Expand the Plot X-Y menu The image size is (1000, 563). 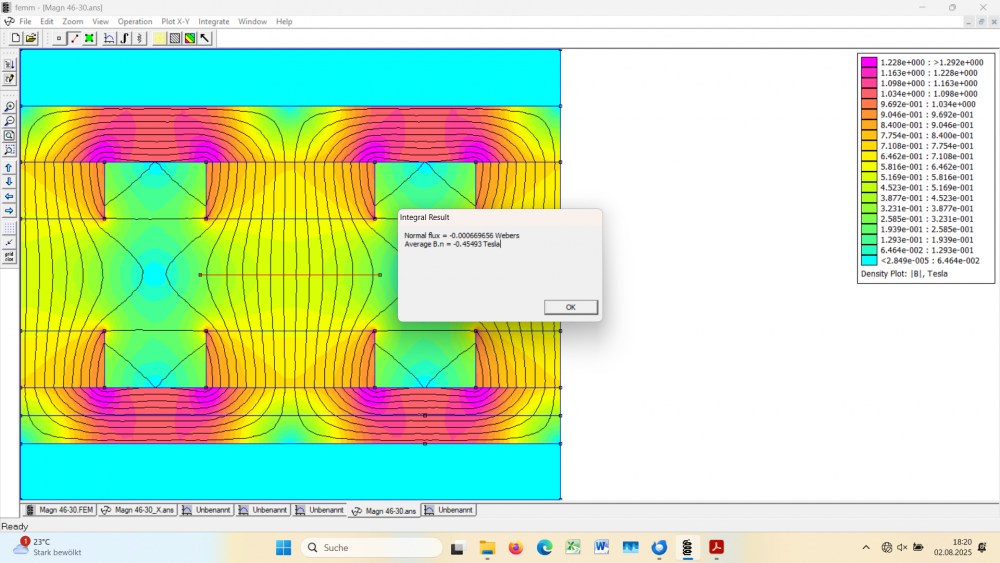pos(175,21)
